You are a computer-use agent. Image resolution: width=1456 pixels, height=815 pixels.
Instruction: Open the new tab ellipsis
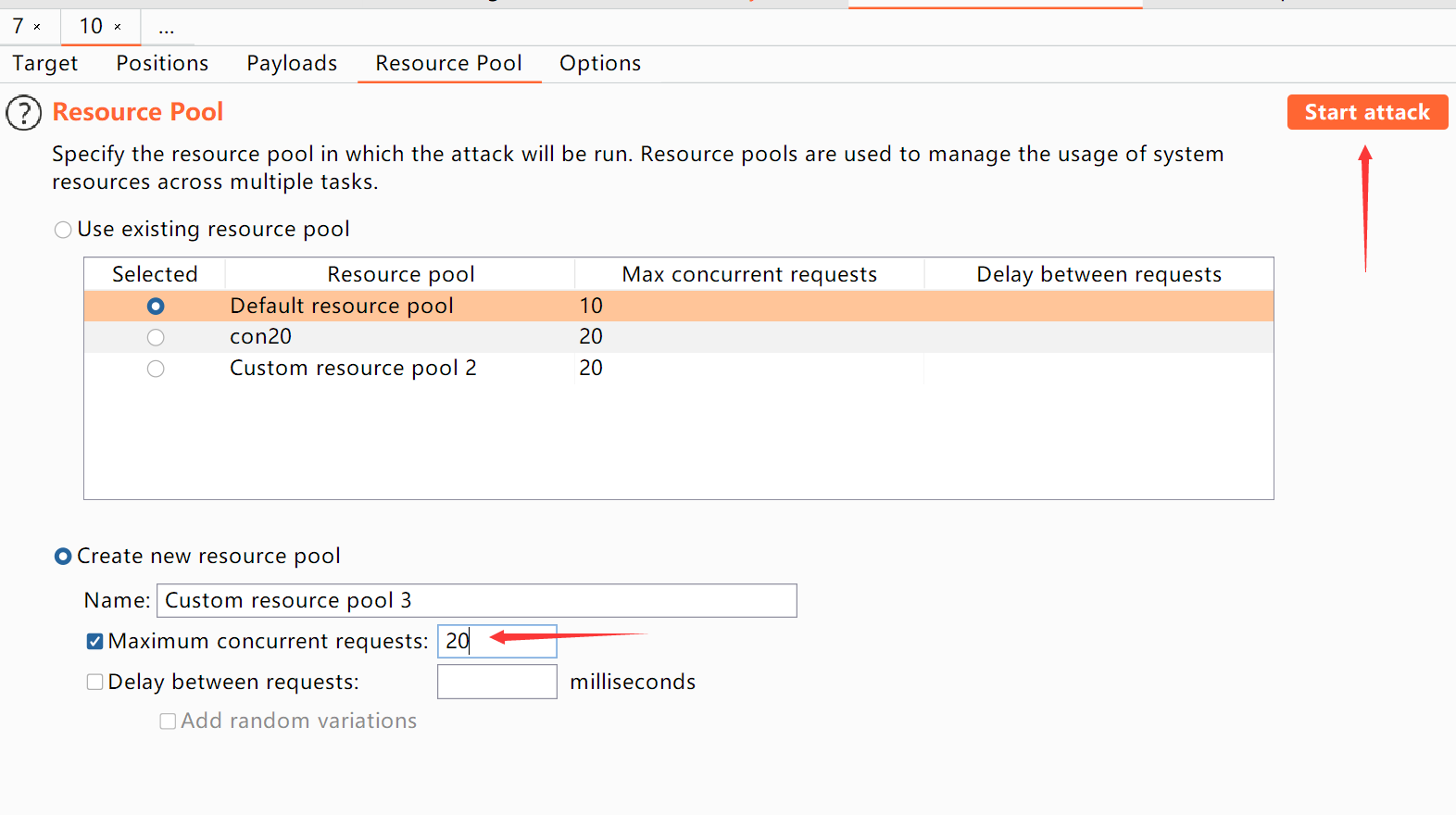[x=166, y=28]
